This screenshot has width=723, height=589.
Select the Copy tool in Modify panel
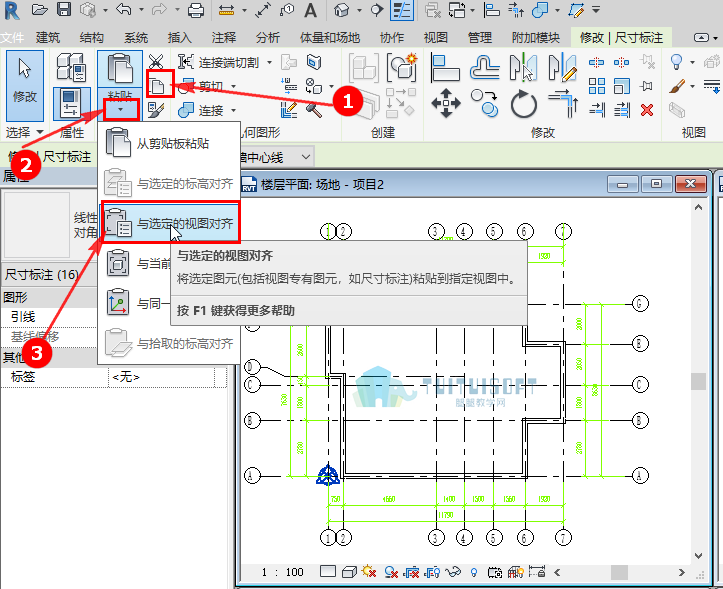(485, 103)
